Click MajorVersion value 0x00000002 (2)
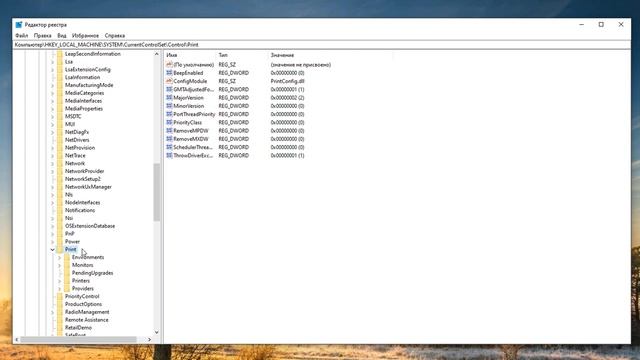This screenshot has width=640, height=360. 287,98
